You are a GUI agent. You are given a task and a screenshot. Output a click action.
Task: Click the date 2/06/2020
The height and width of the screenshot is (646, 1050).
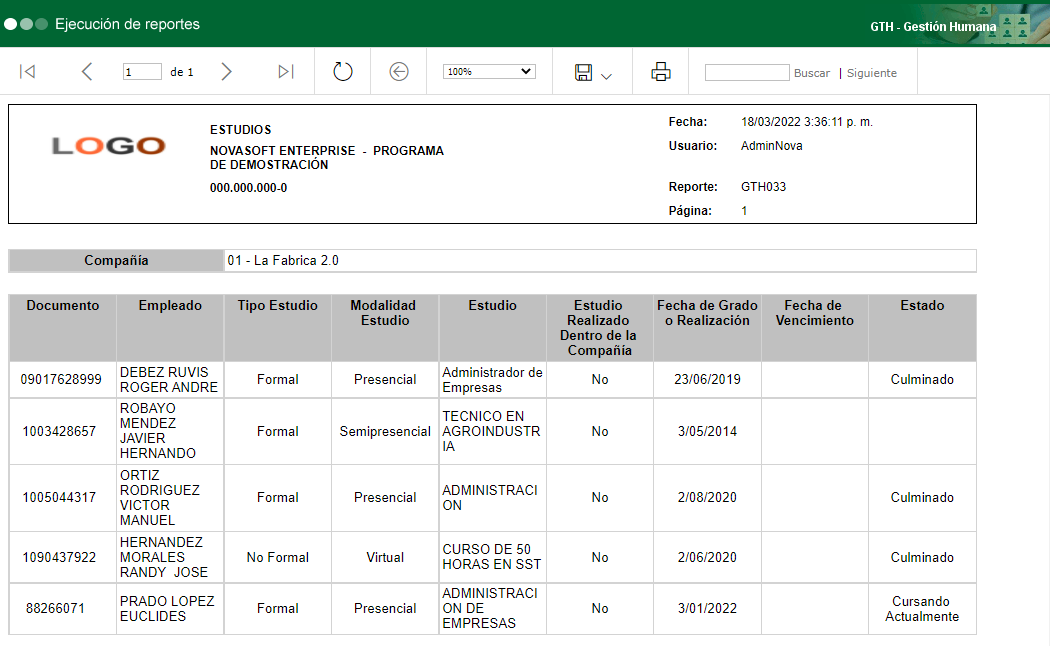(x=707, y=558)
